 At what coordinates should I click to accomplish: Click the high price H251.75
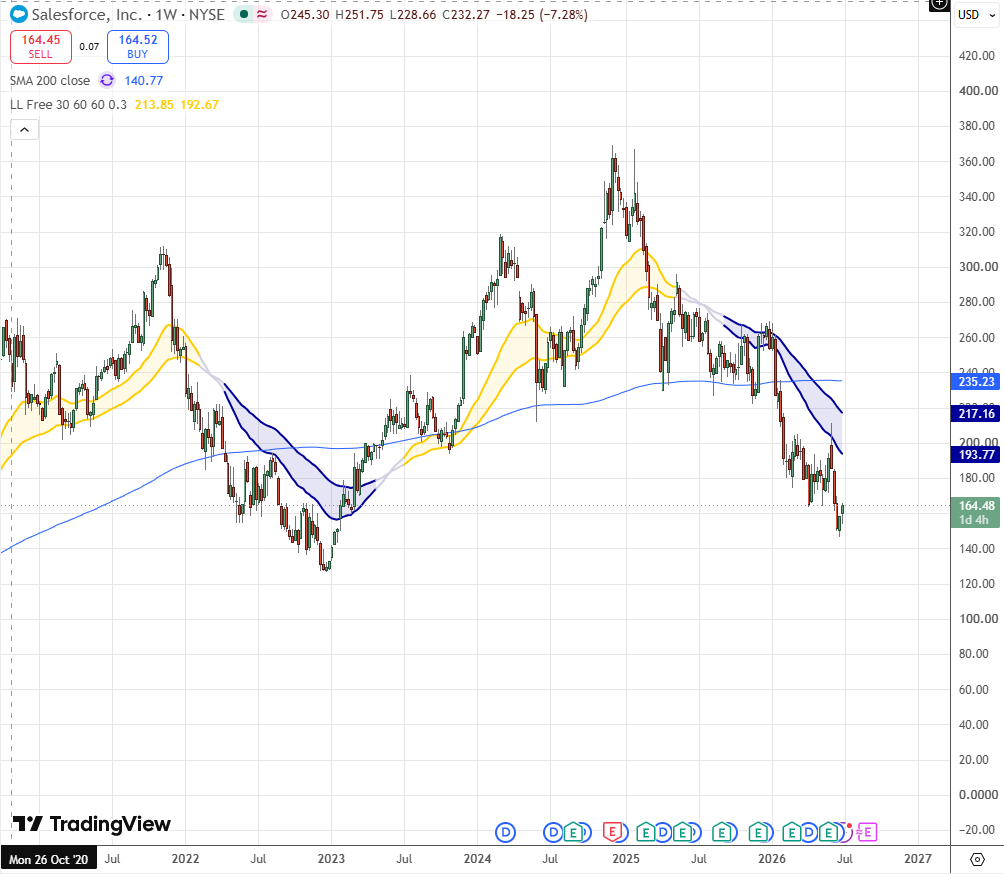pyautogui.click(x=359, y=15)
